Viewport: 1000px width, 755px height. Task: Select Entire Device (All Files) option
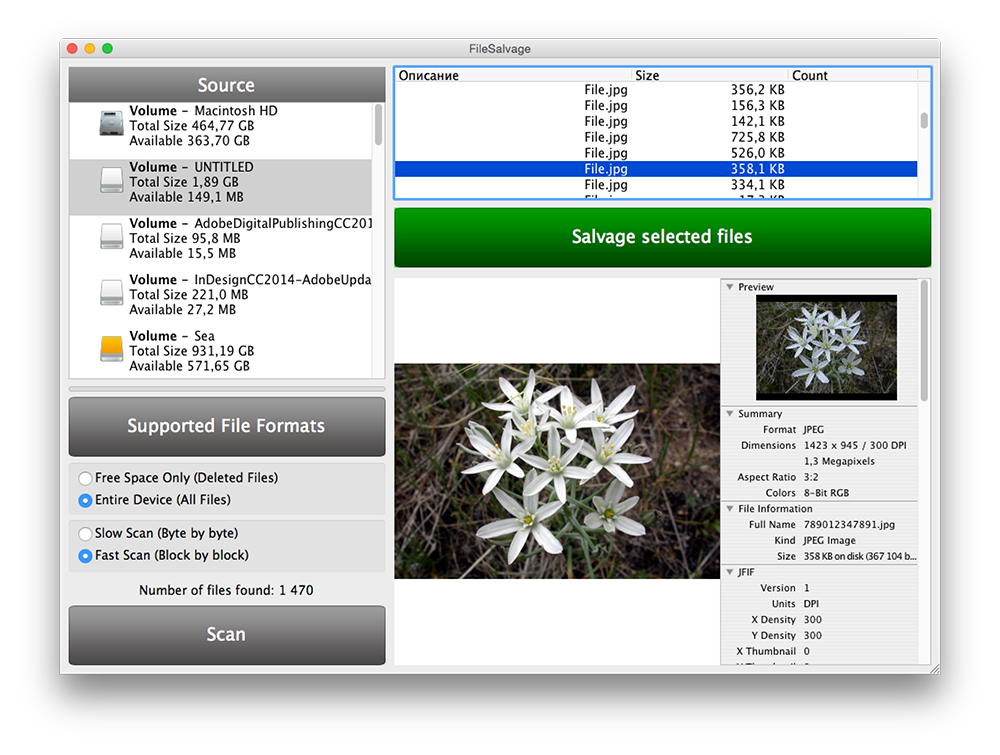(x=86, y=500)
